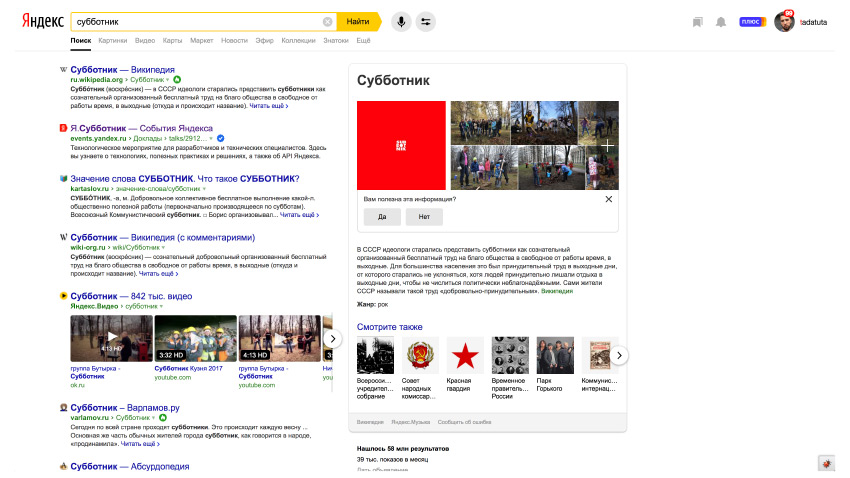850x478 pixels.
Task: Switch to the 'Маркет' tab
Action: [x=202, y=41]
